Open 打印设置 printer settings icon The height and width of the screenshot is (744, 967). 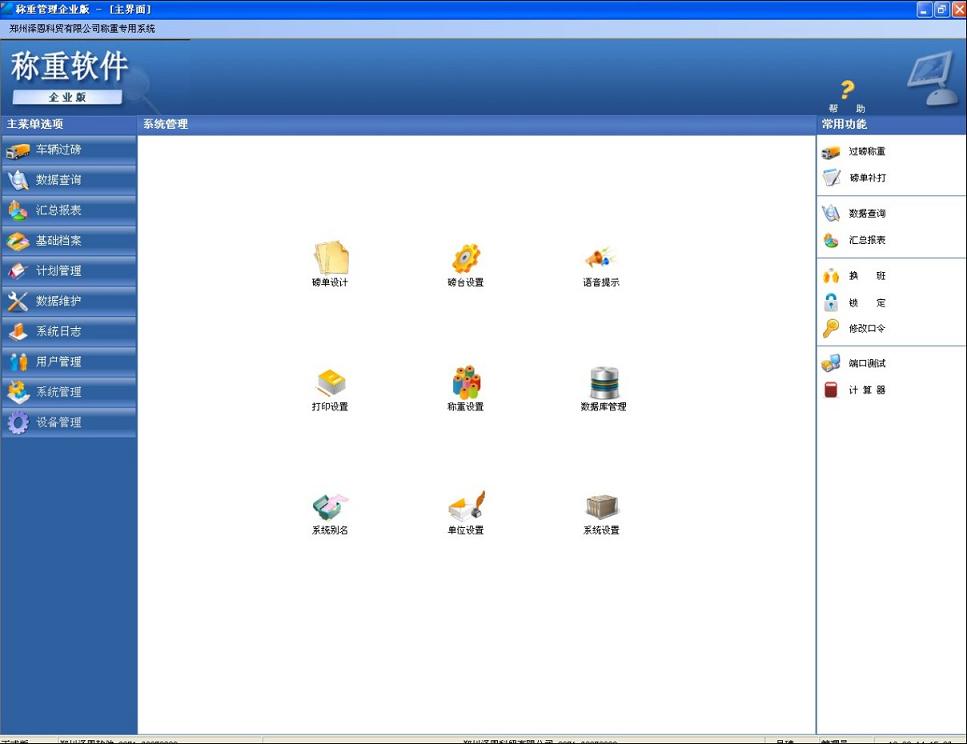point(330,384)
